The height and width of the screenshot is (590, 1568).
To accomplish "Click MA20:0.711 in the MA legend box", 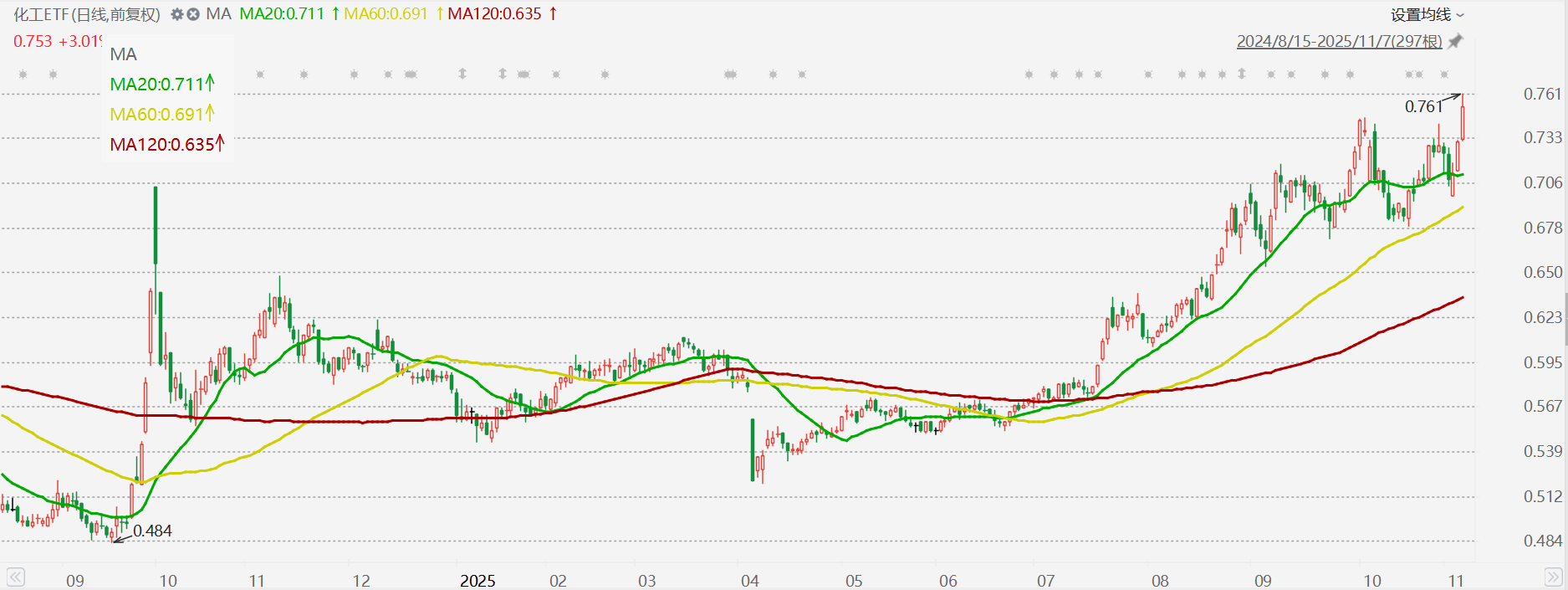I will point(162,84).
